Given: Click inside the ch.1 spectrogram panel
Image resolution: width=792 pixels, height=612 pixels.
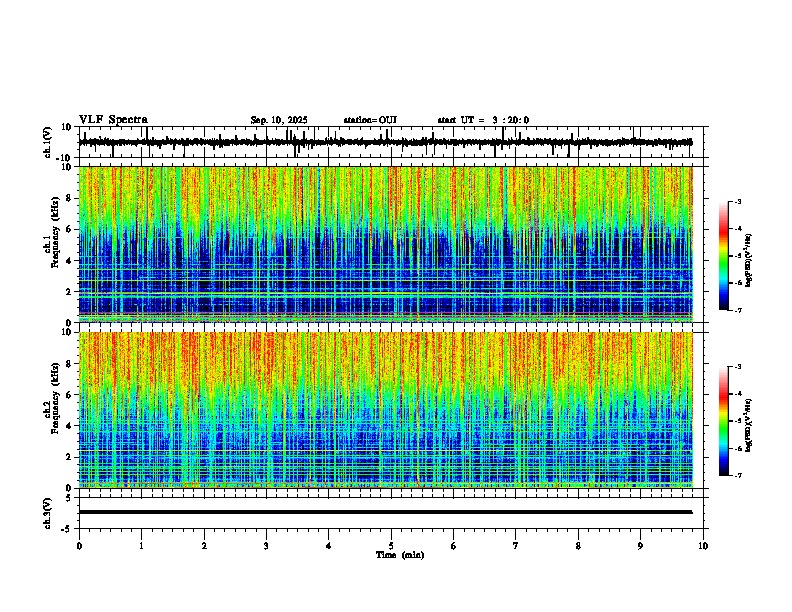Looking at the screenshot, I should point(385,244).
